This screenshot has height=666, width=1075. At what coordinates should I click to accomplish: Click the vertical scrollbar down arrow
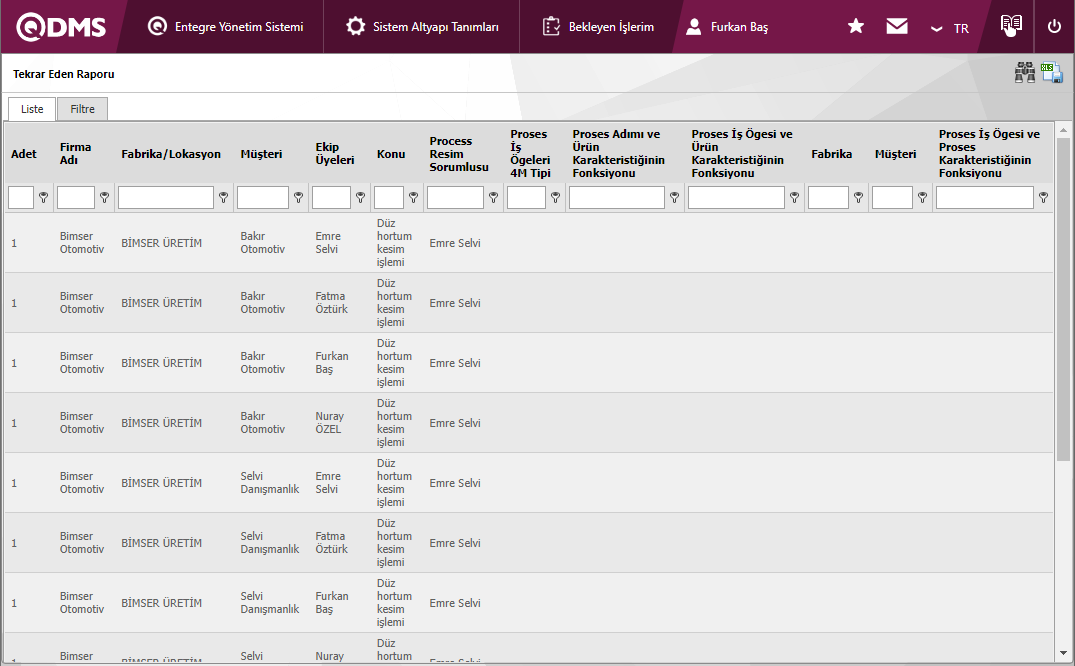(x=1063, y=654)
